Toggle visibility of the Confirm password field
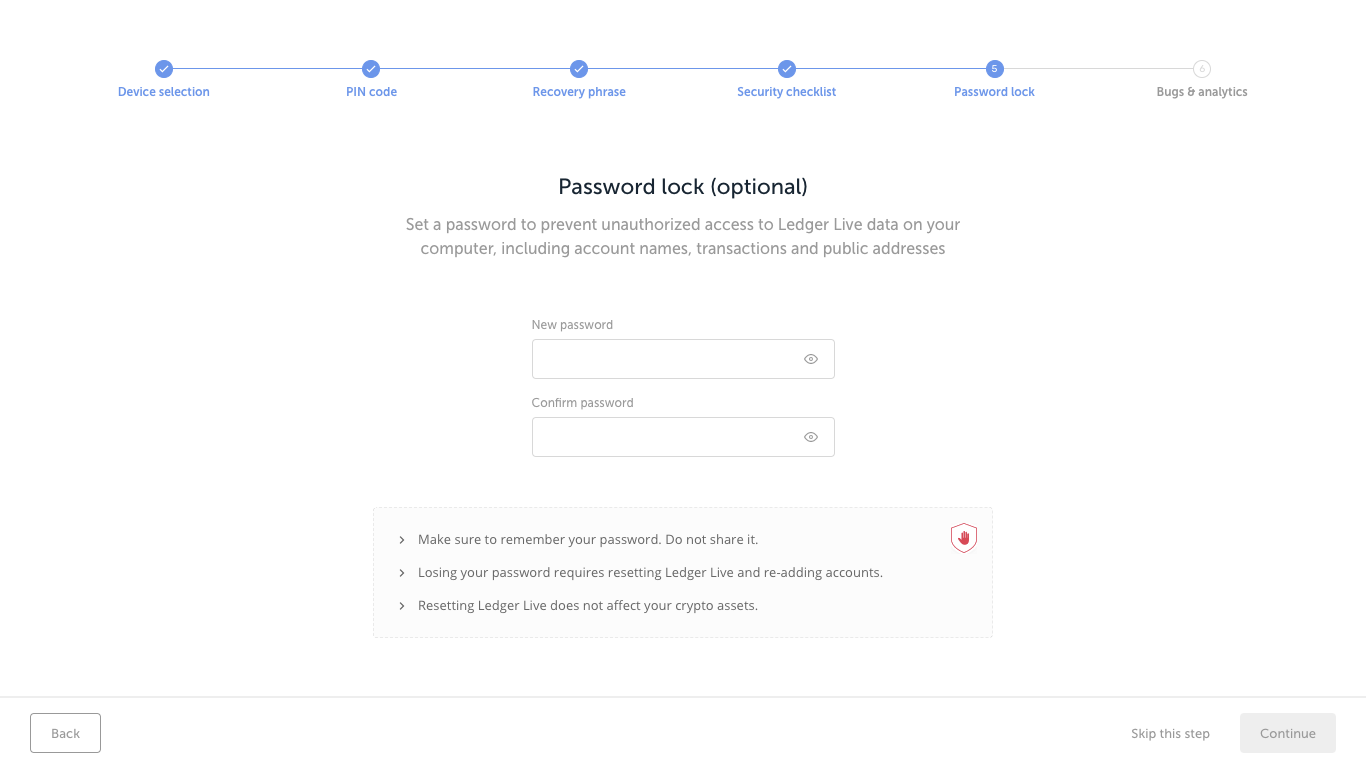 pyautogui.click(x=811, y=437)
